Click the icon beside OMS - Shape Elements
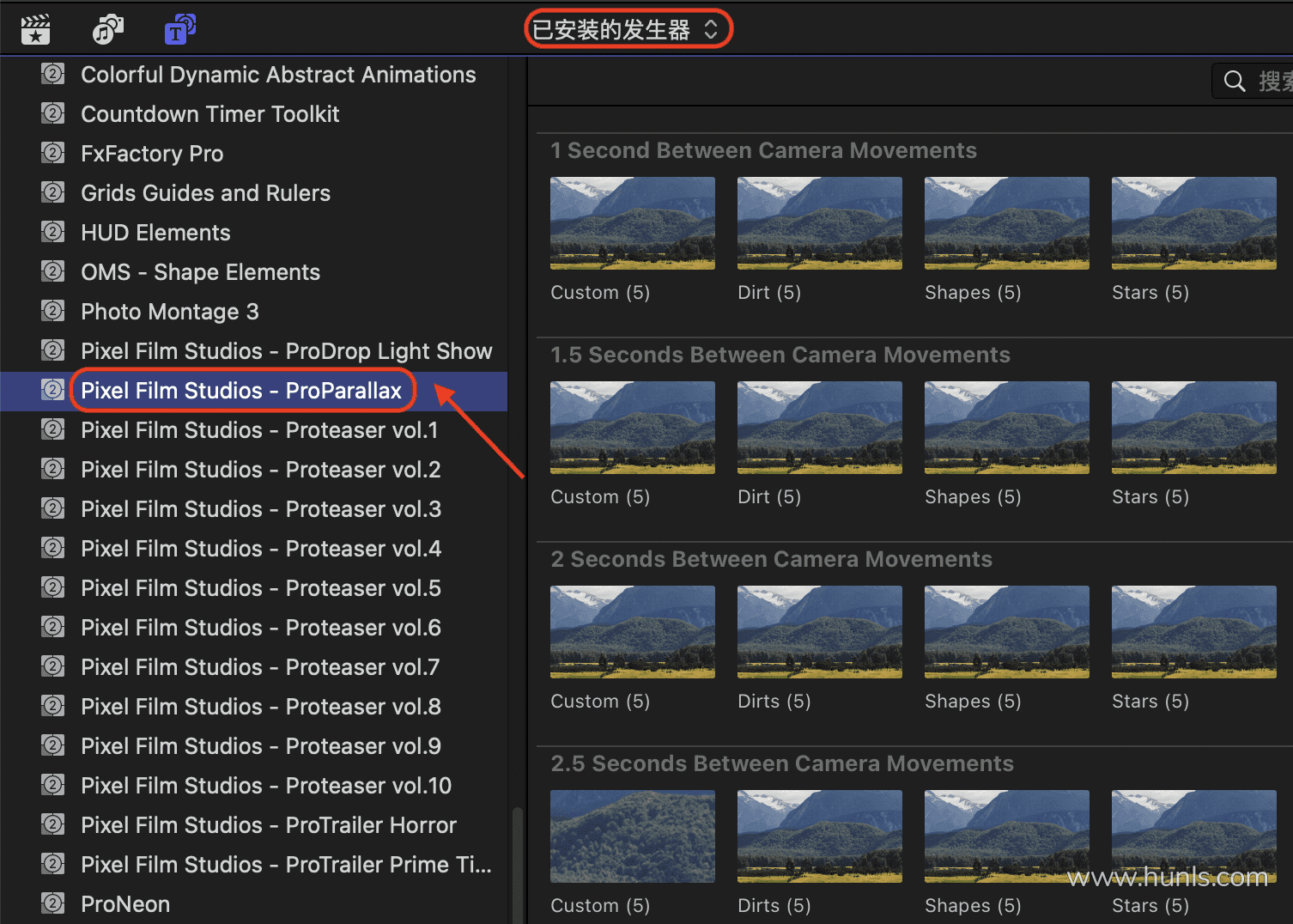This screenshot has height=924, width=1293. [x=53, y=271]
